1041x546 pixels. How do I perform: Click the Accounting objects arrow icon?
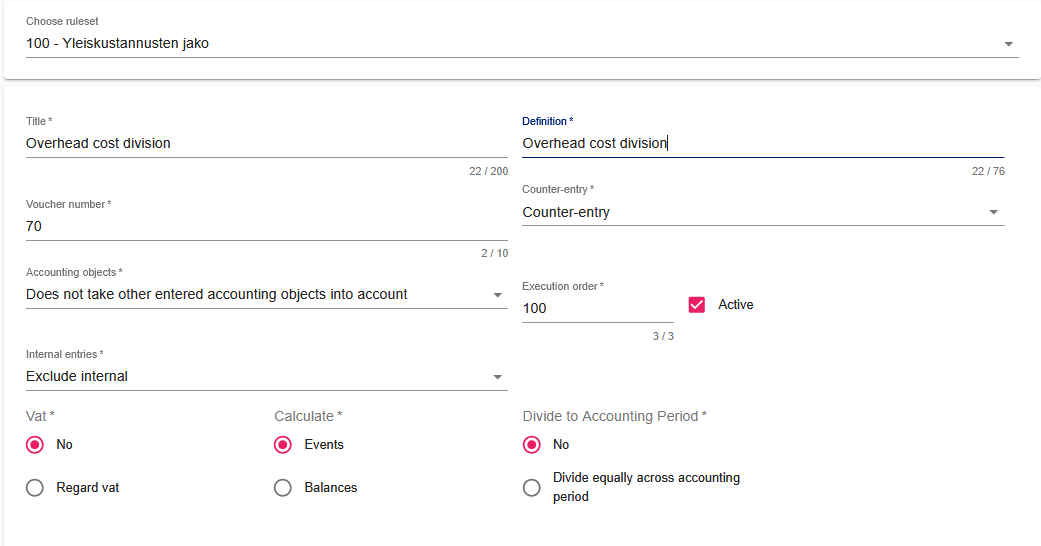click(x=497, y=295)
